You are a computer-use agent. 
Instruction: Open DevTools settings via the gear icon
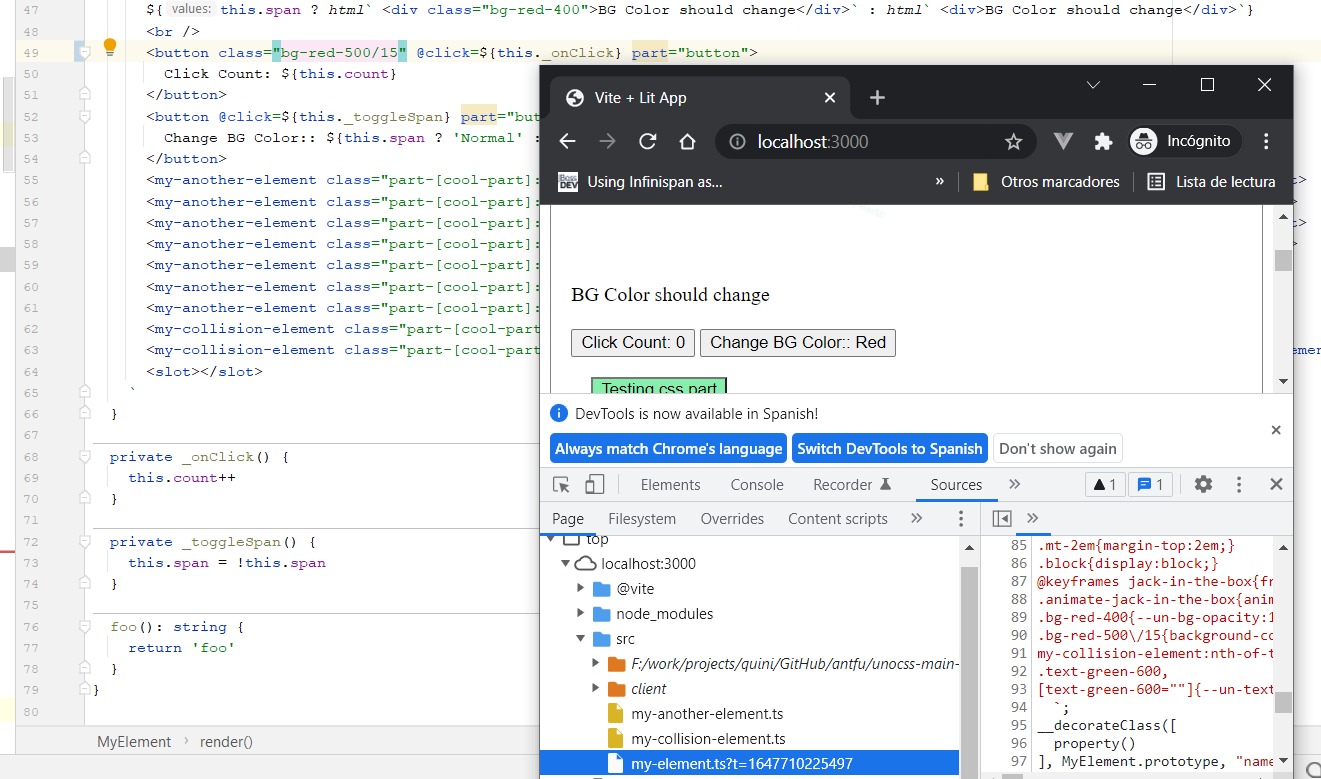(1203, 484)
